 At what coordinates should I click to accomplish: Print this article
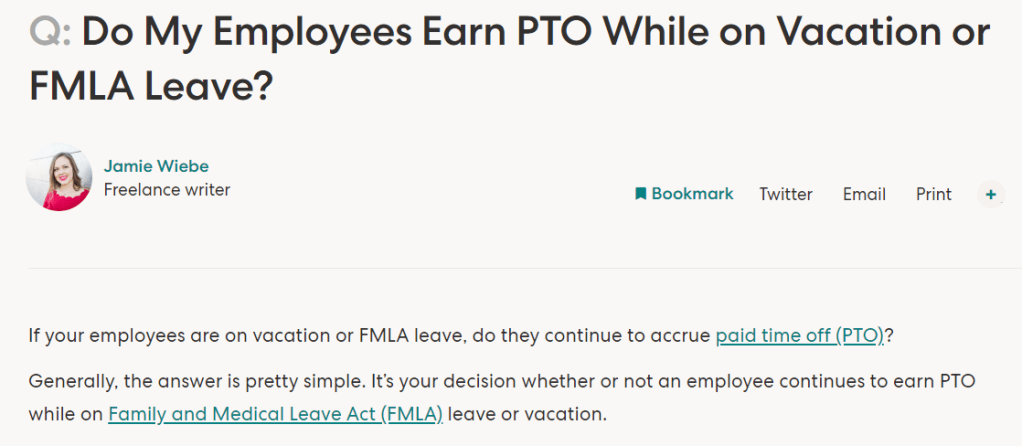[933, 194]
